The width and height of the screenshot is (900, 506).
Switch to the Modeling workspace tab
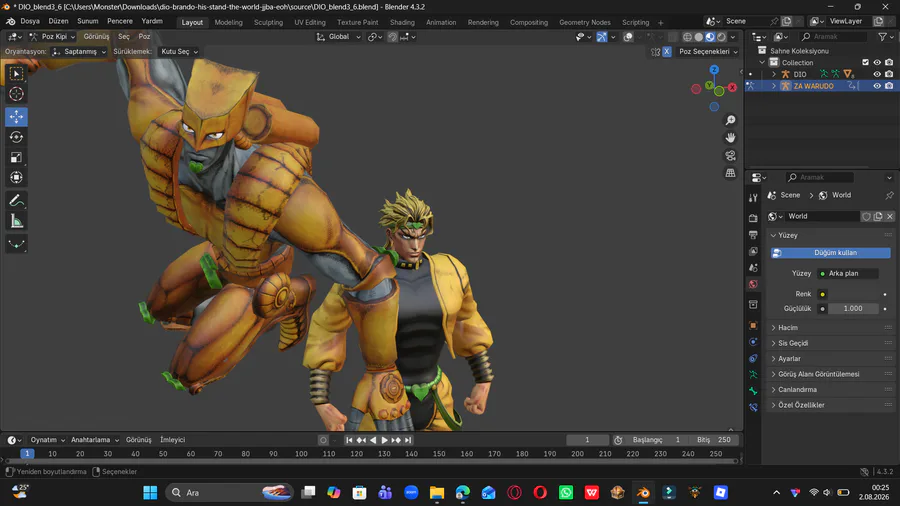pos(228,22)
